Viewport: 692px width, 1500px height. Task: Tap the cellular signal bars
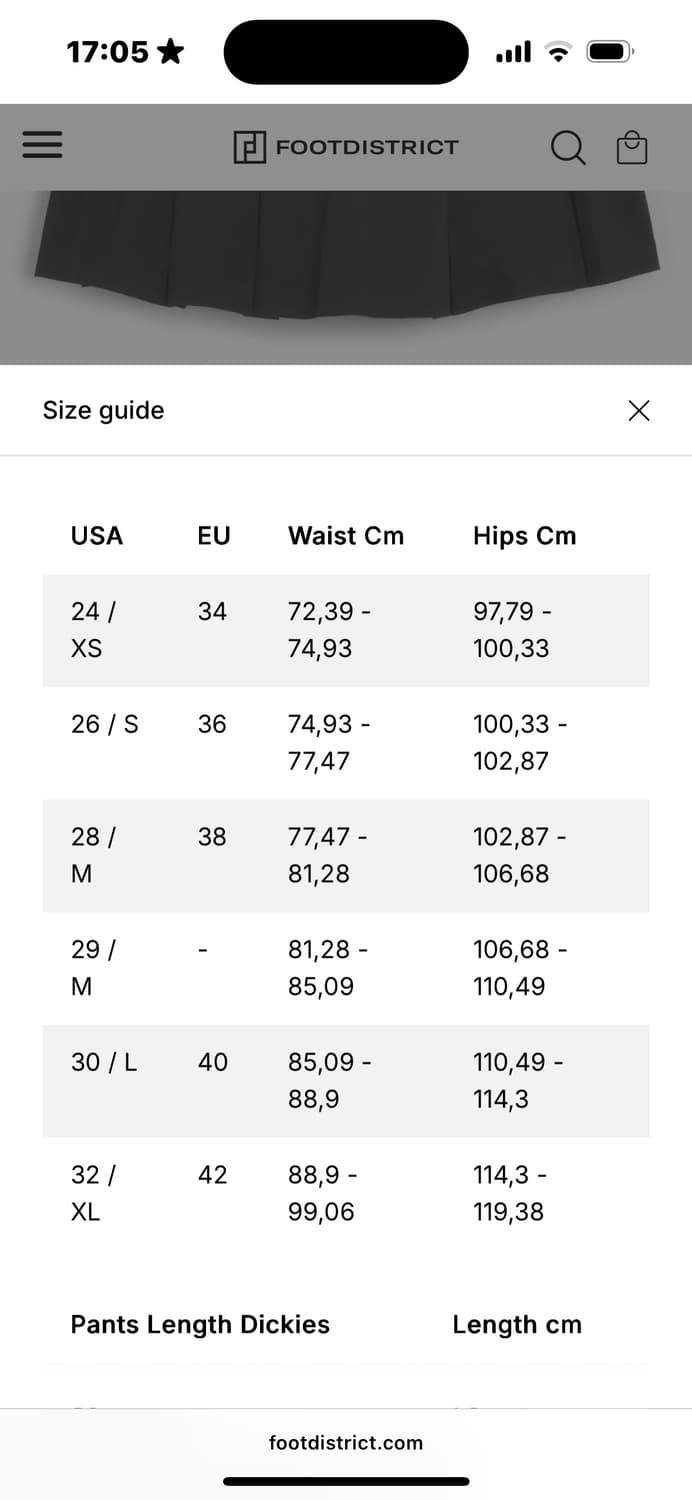pyautogui.click(x=513, y=52)
